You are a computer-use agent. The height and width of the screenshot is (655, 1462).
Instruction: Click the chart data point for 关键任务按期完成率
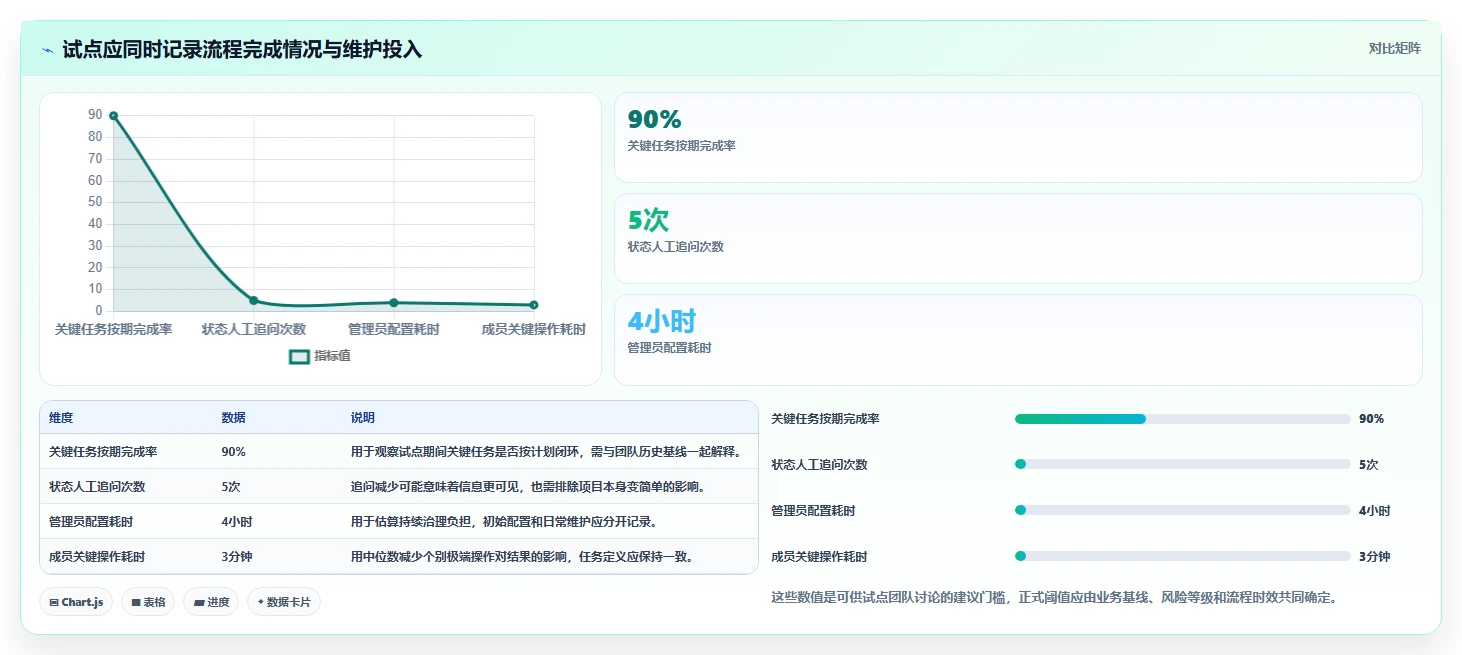113,116
